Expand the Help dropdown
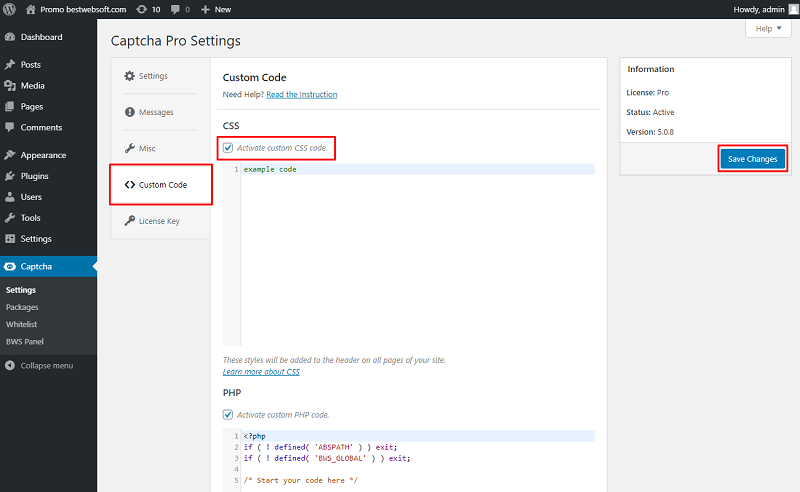The image size is (800, 492). (768, 29)
